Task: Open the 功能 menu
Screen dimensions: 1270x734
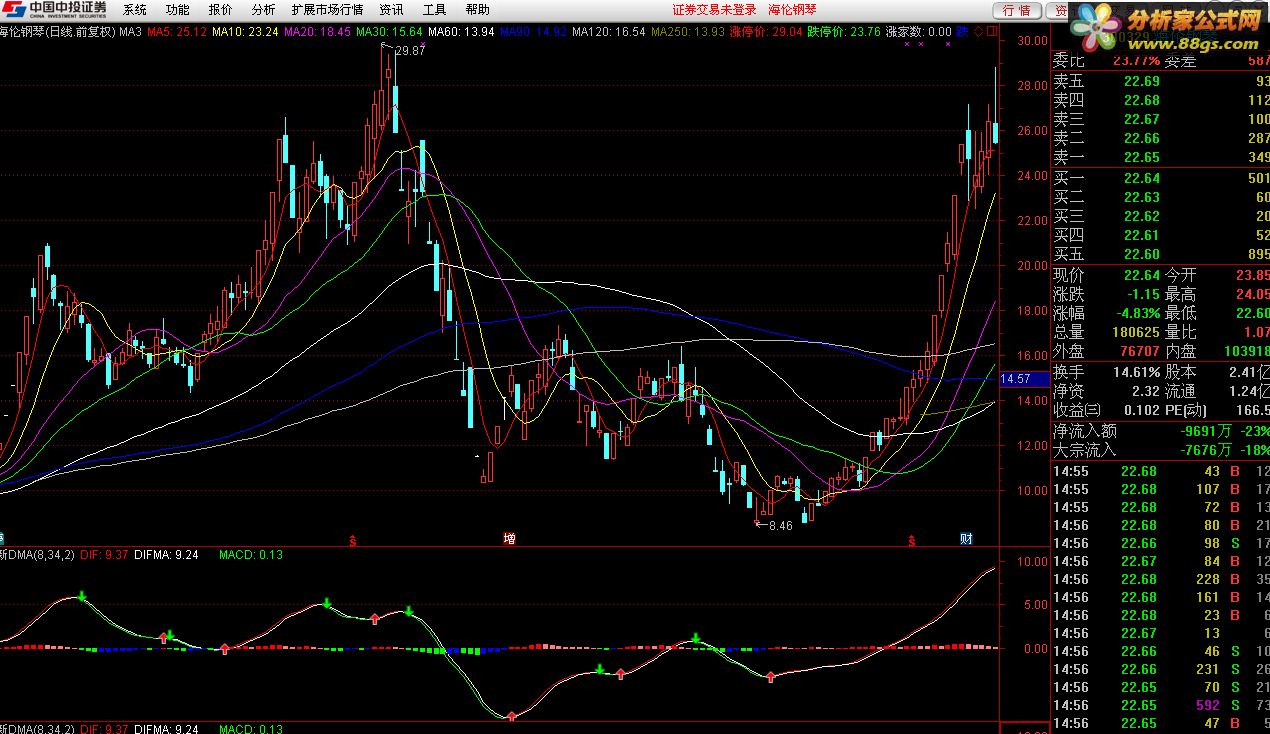Action: [177, 10]
